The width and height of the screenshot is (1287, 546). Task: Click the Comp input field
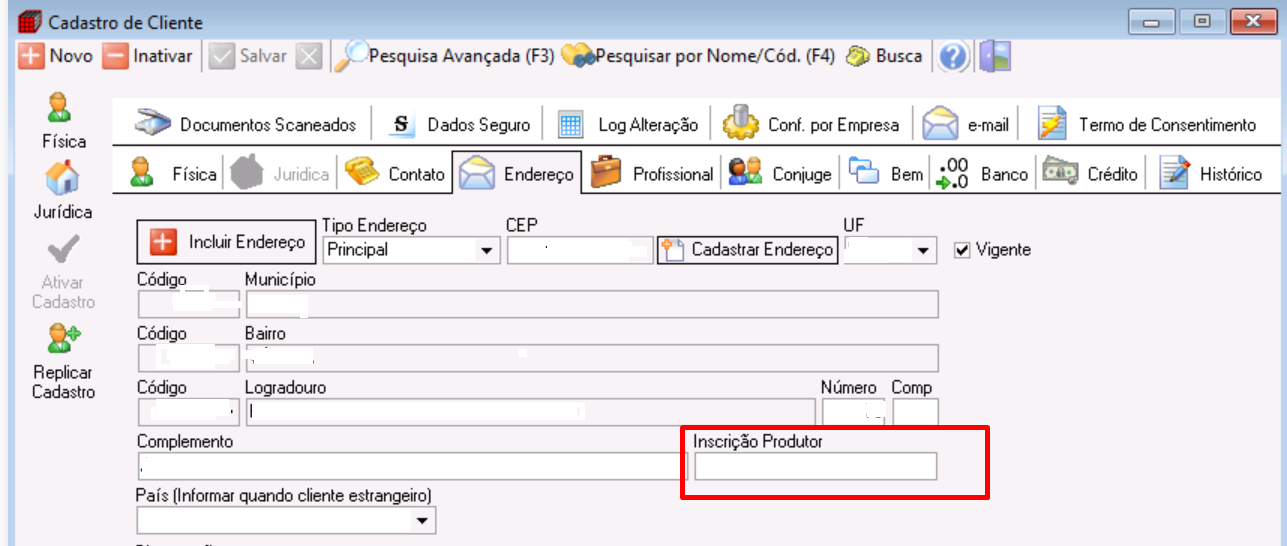[x=916, y=412]
